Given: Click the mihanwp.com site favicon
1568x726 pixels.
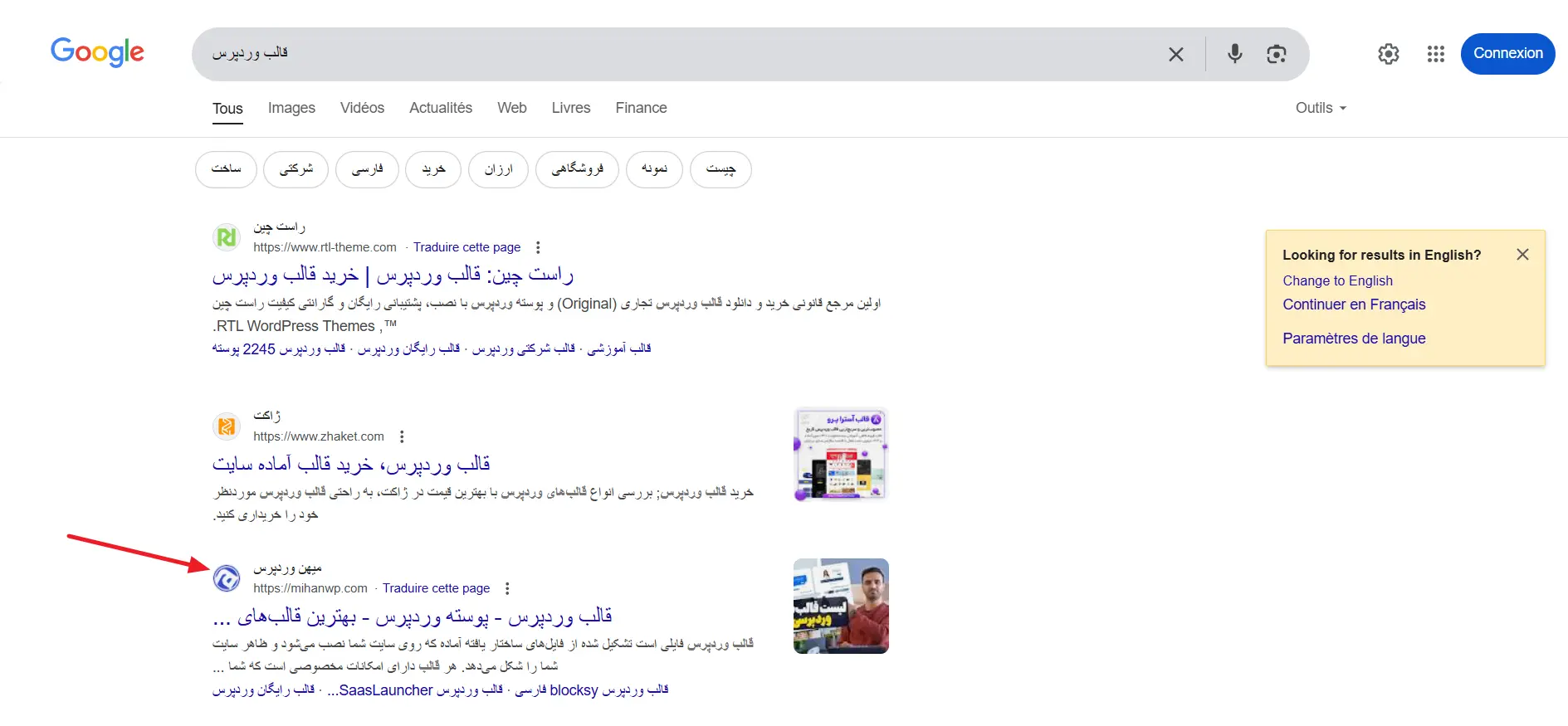Looking at the screenshot, I should click(x=227, y=578).
